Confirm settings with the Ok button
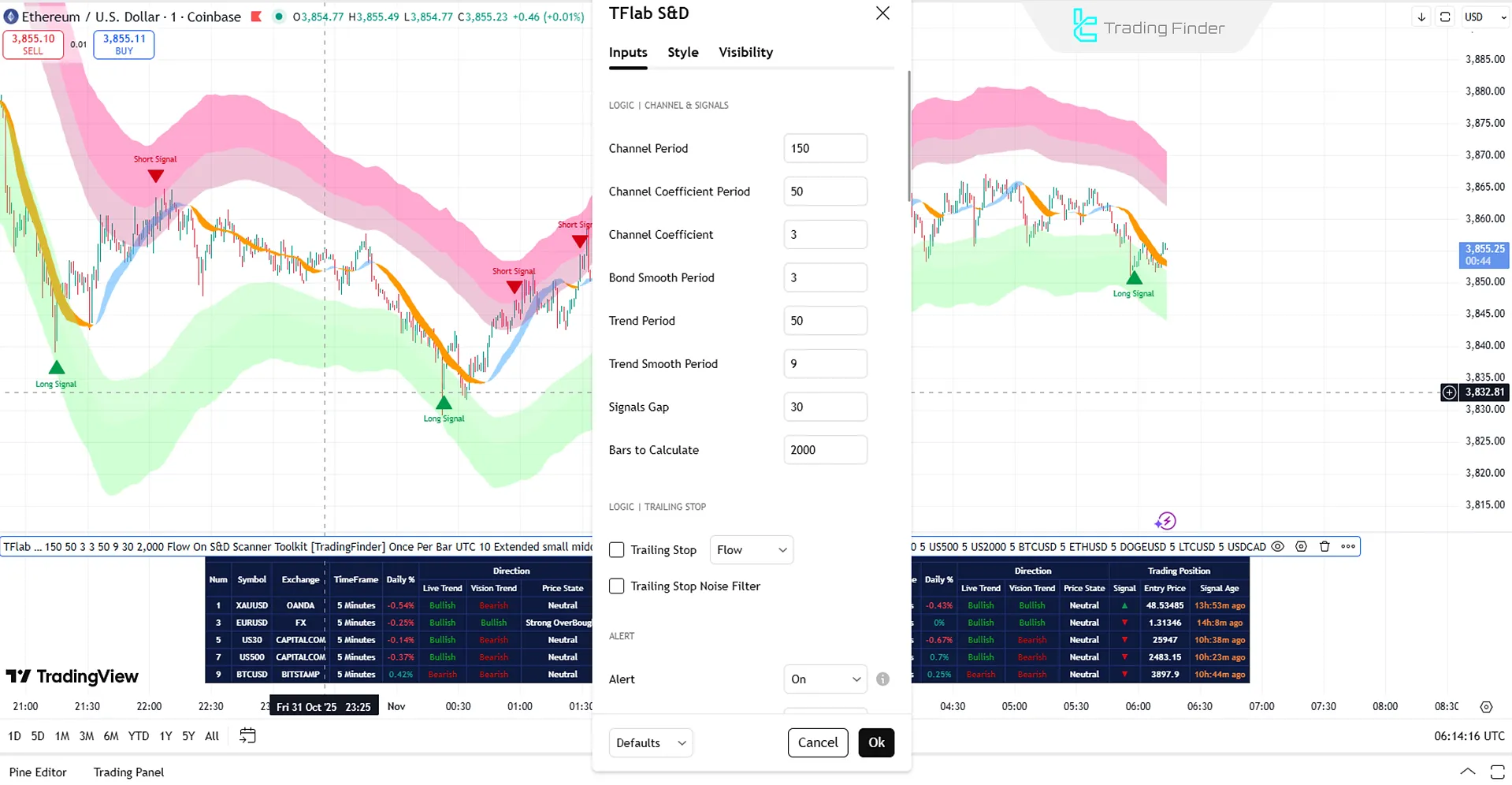This screenshot has height=785, width=1512. [x=876, y=742]
